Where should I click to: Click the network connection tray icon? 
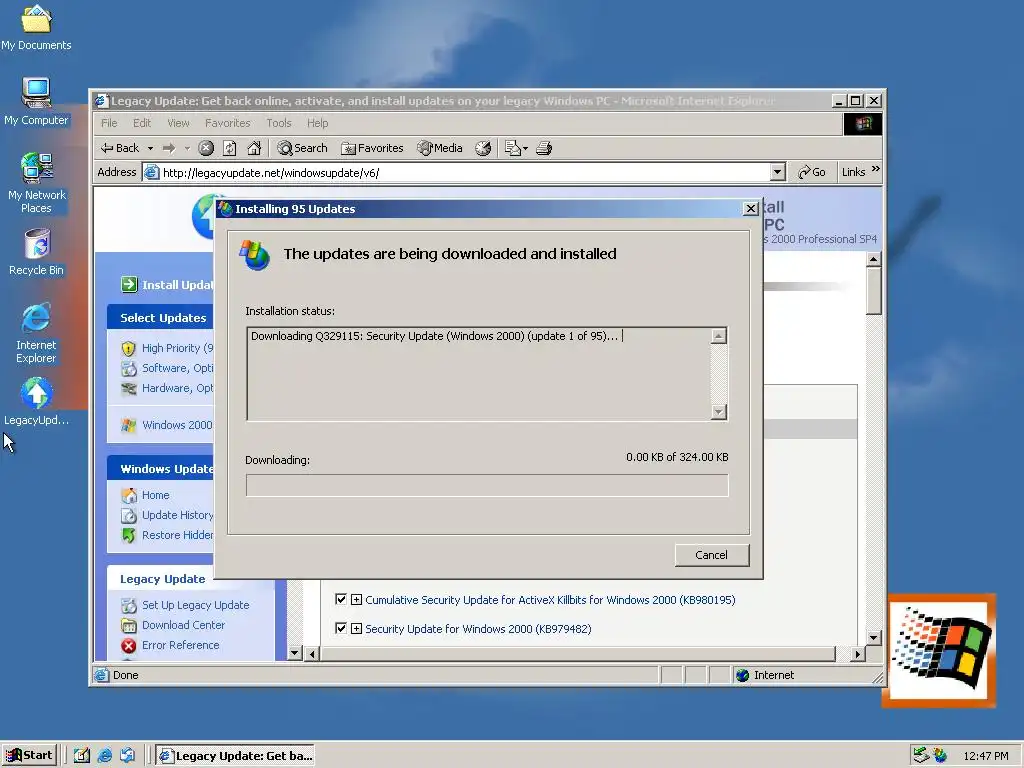[921, 756]
